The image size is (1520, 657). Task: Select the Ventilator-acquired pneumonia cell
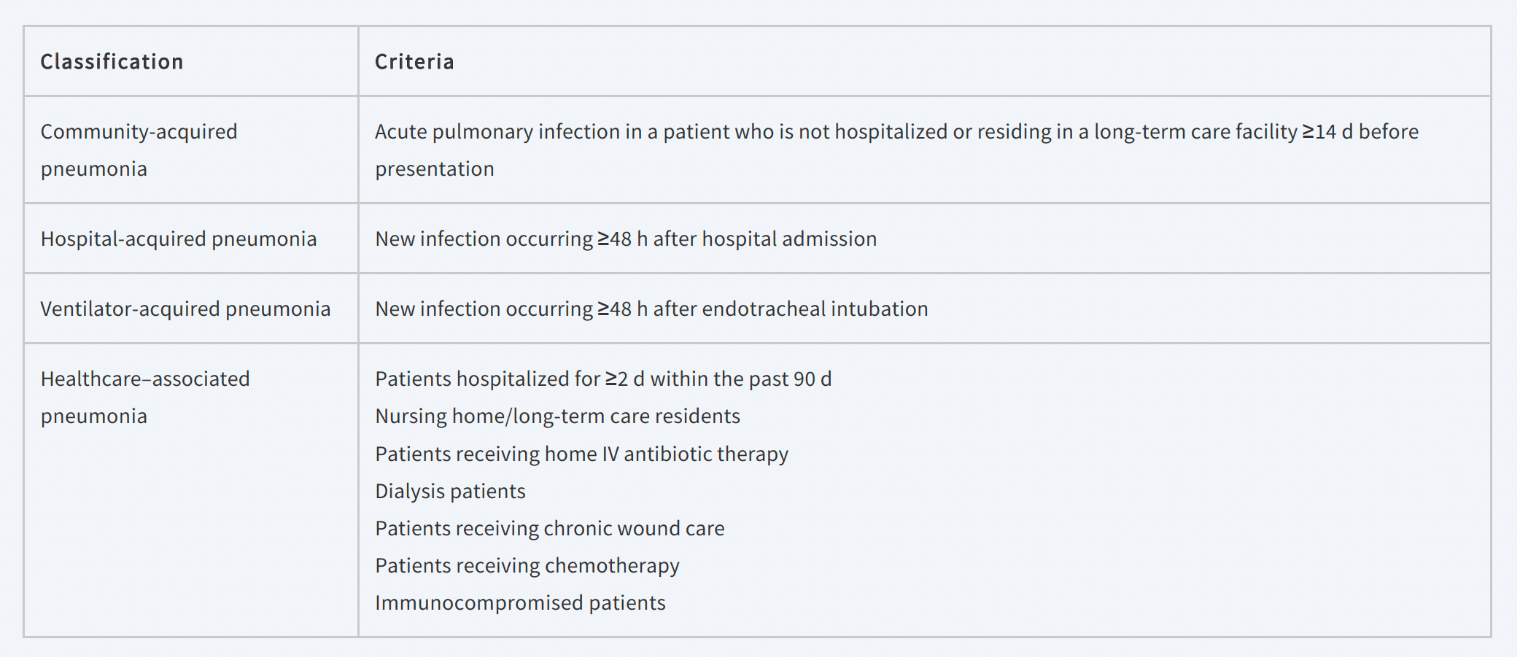coord(191,309)
